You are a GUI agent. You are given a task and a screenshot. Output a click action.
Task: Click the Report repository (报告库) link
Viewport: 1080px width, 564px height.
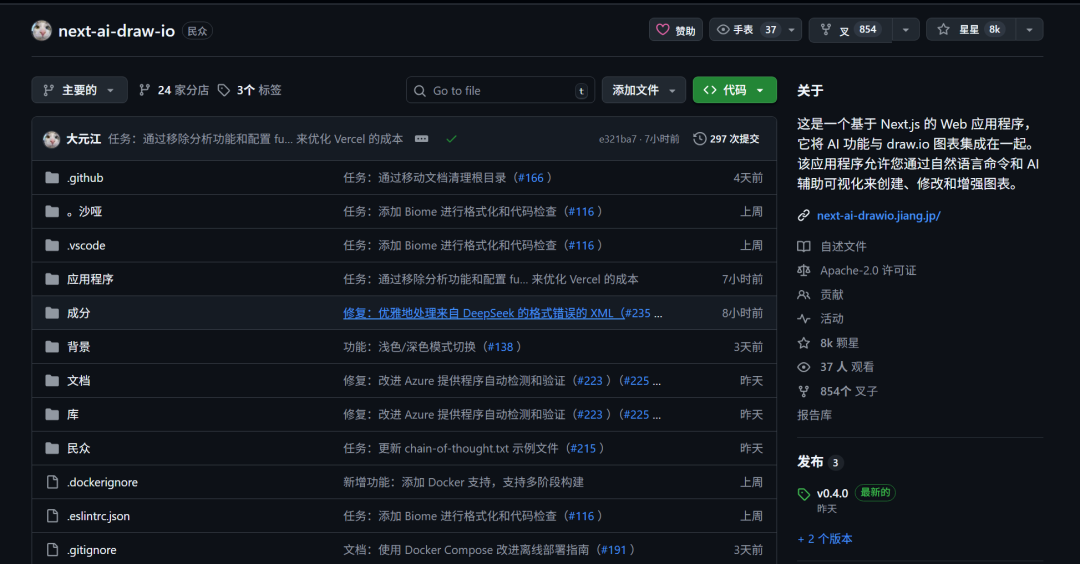pyautogui.click(x=814, y=415)
